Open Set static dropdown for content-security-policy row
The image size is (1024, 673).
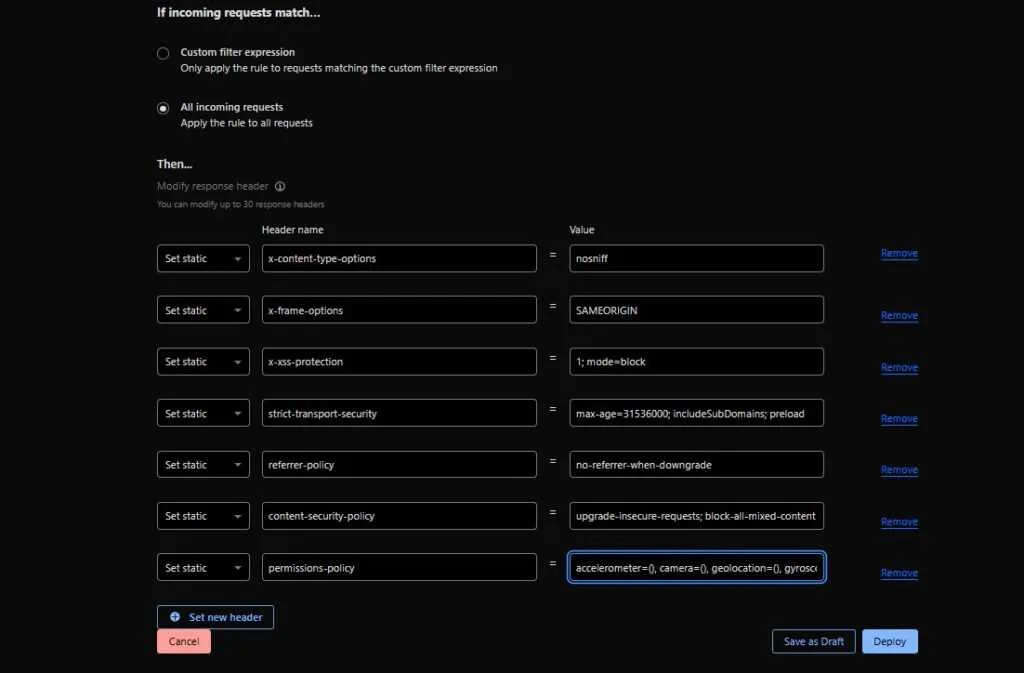tap(203, 516)
